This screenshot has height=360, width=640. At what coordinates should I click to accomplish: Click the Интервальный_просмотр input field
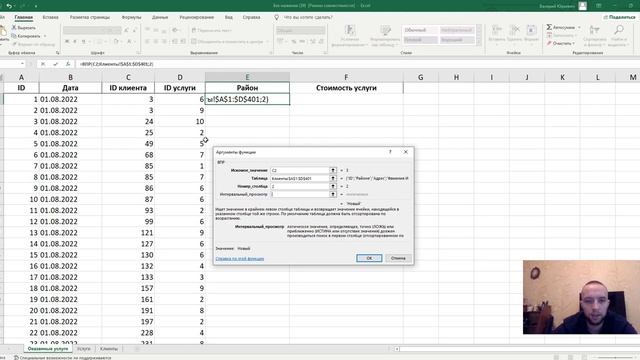[x=300, y=194]
